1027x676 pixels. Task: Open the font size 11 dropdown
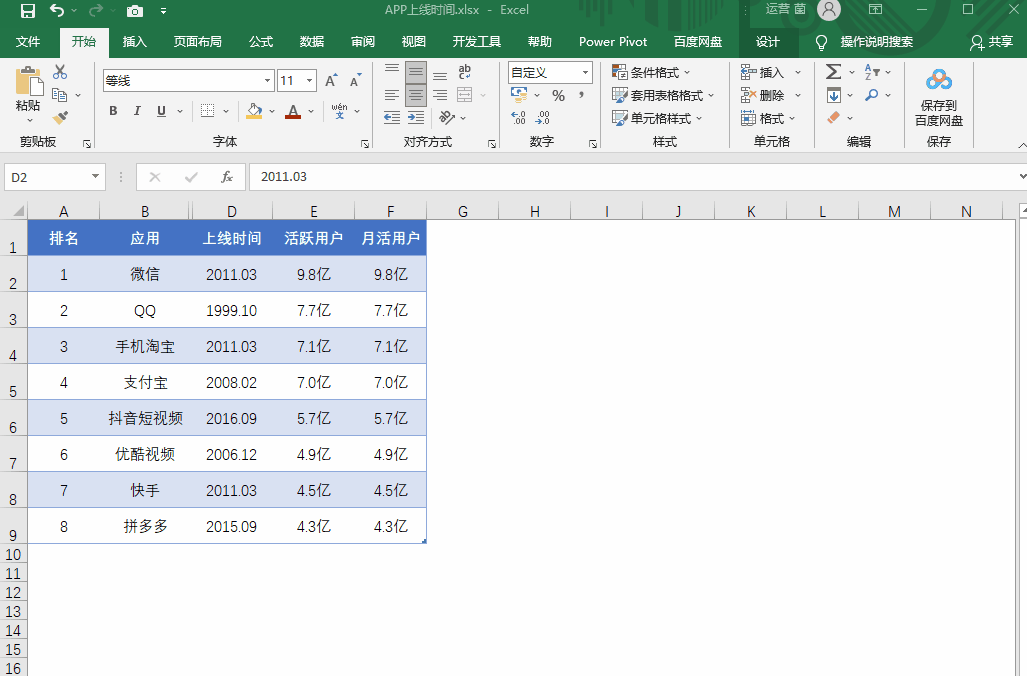309,81
